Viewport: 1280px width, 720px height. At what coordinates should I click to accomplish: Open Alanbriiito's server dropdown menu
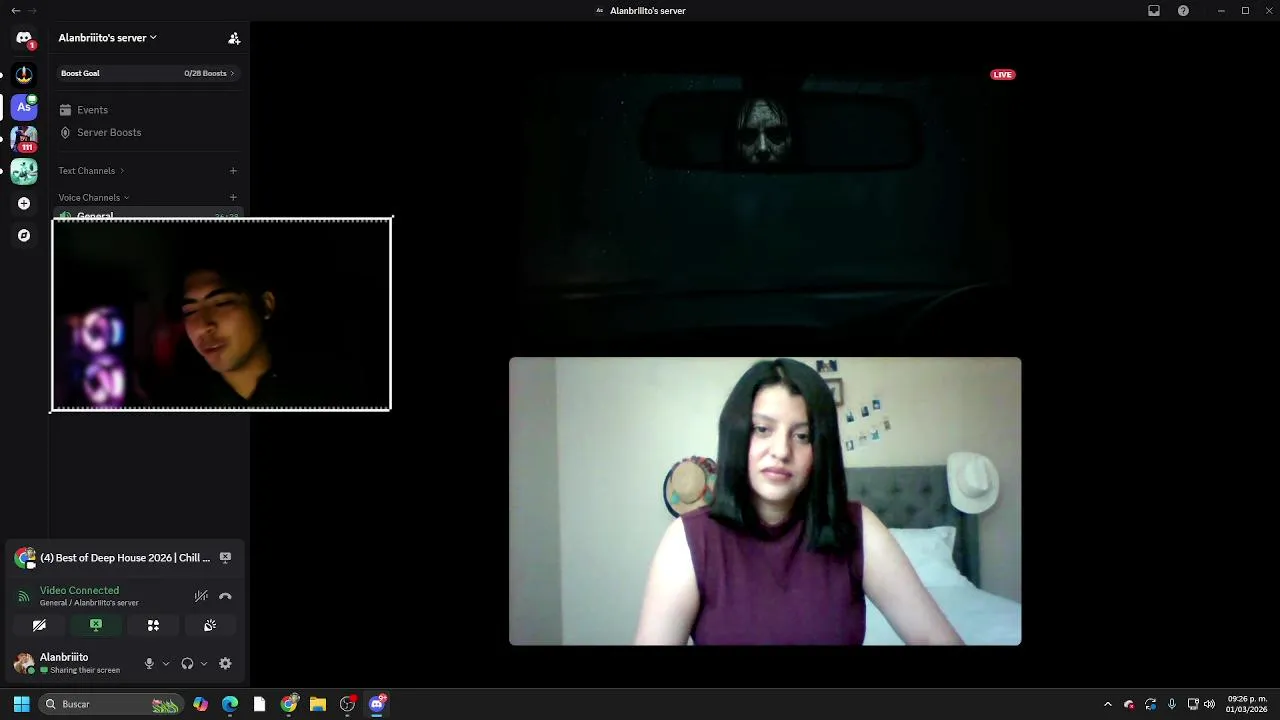(108, 38)
